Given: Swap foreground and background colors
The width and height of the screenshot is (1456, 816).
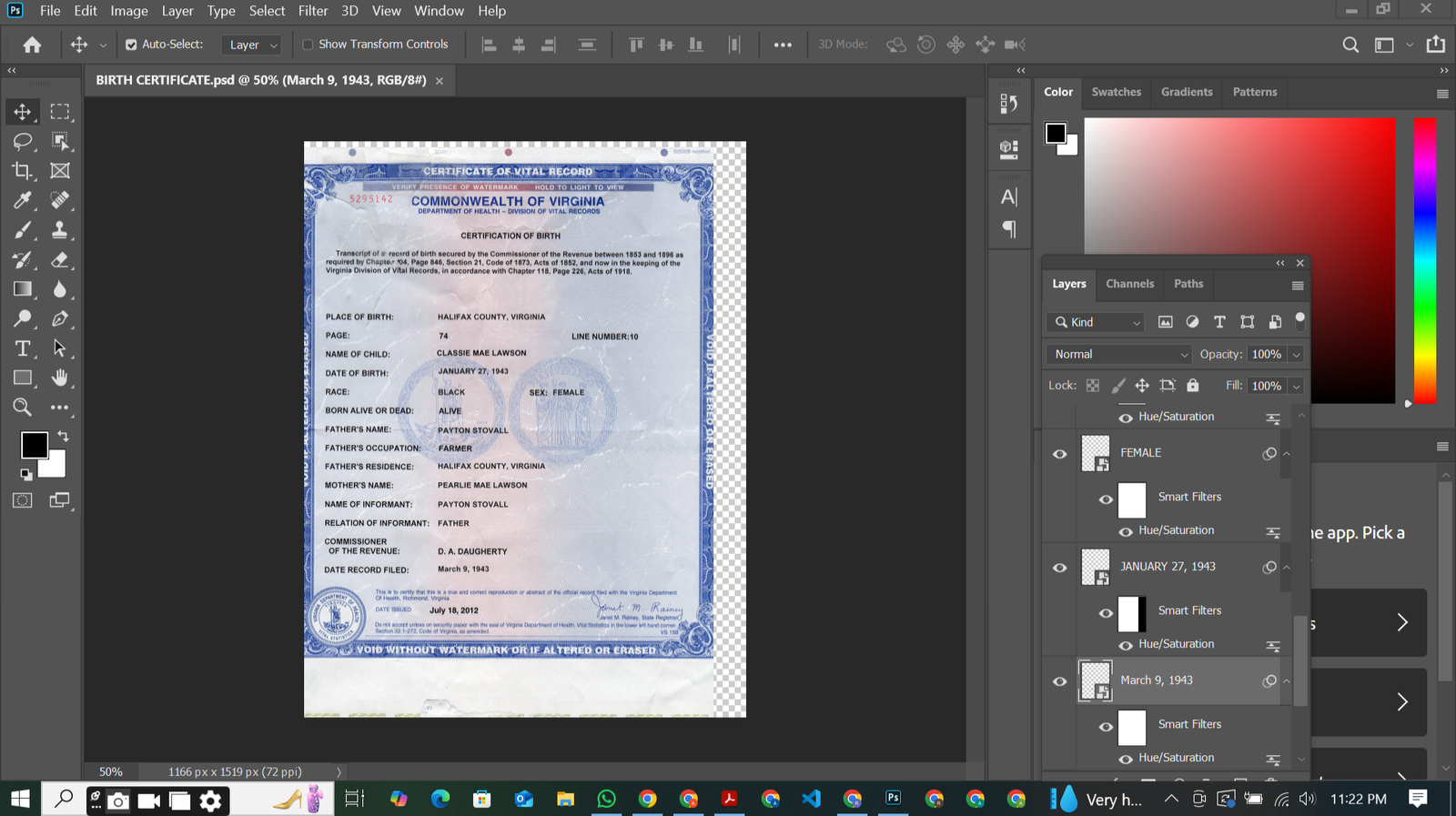Looking at the screenshot, I should pyautogui.click(x=63, y=437).
